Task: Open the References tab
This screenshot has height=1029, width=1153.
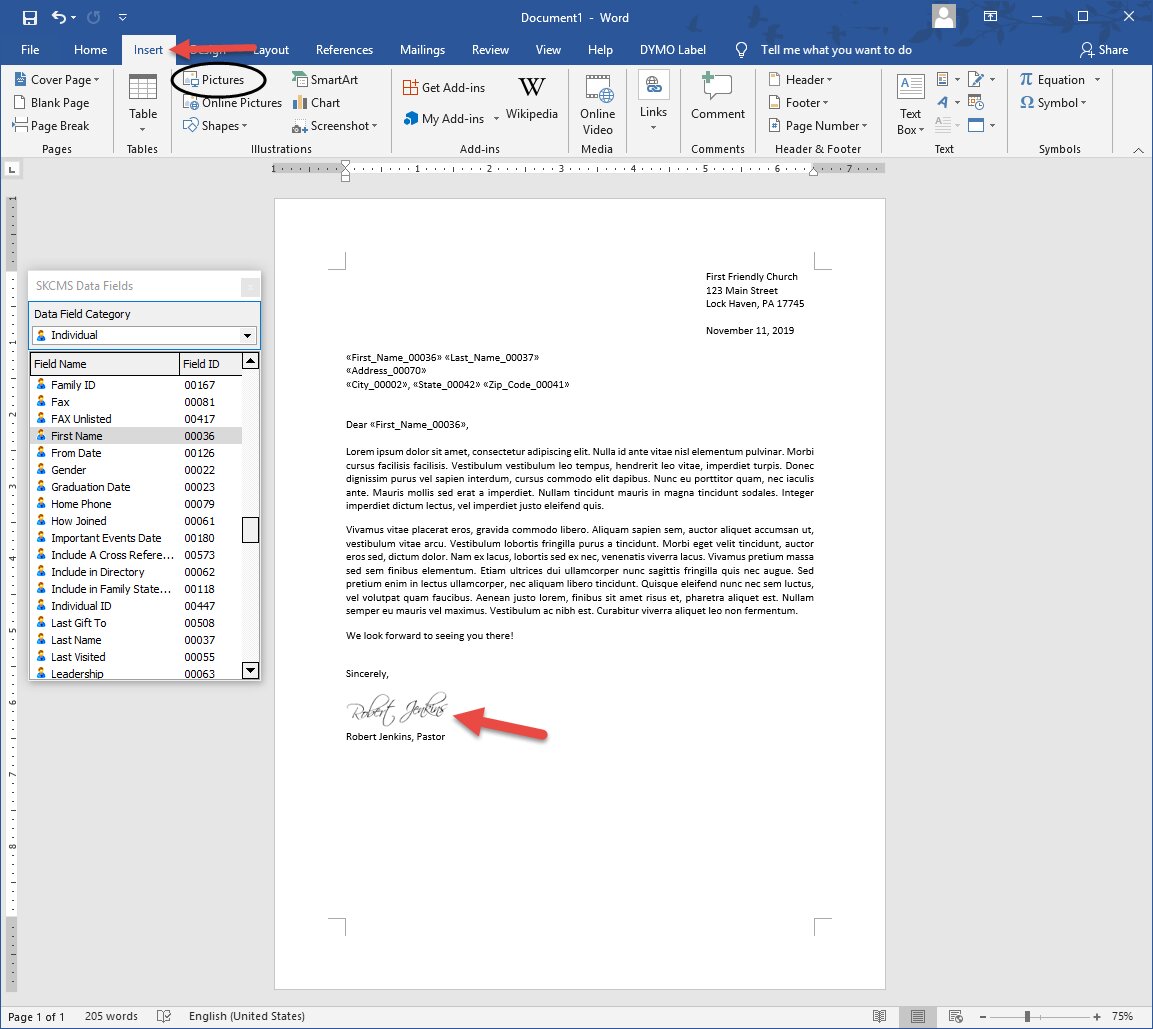Action: 344,50
